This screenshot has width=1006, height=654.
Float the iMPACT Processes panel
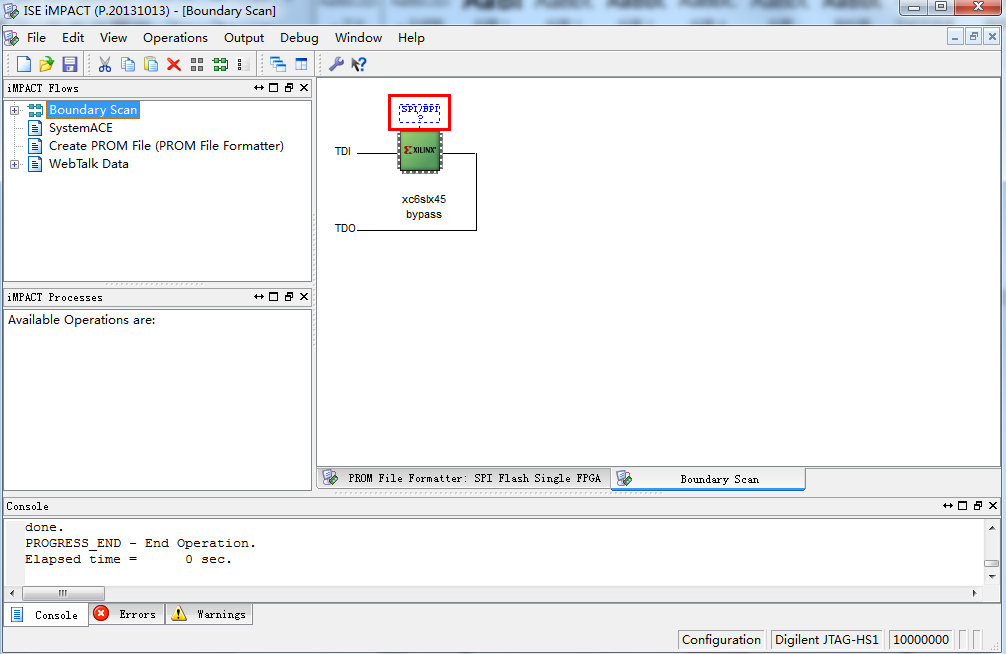(289, 297)
